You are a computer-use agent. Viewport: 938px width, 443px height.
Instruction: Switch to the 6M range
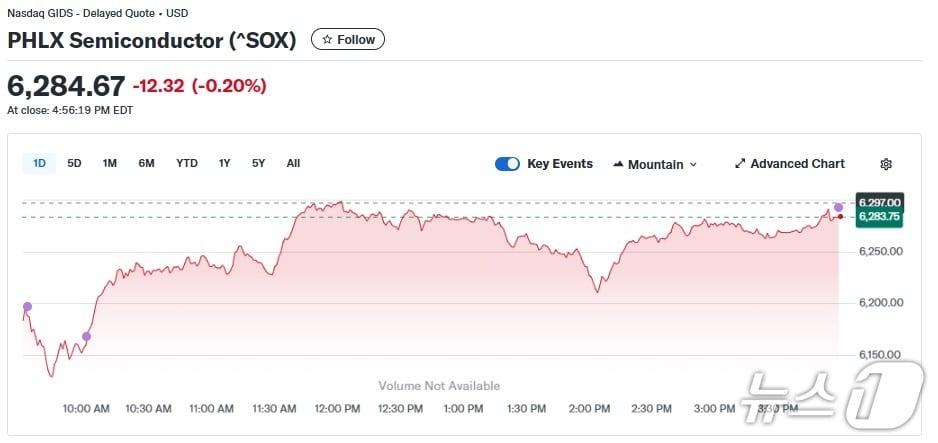tap(146, 163)
